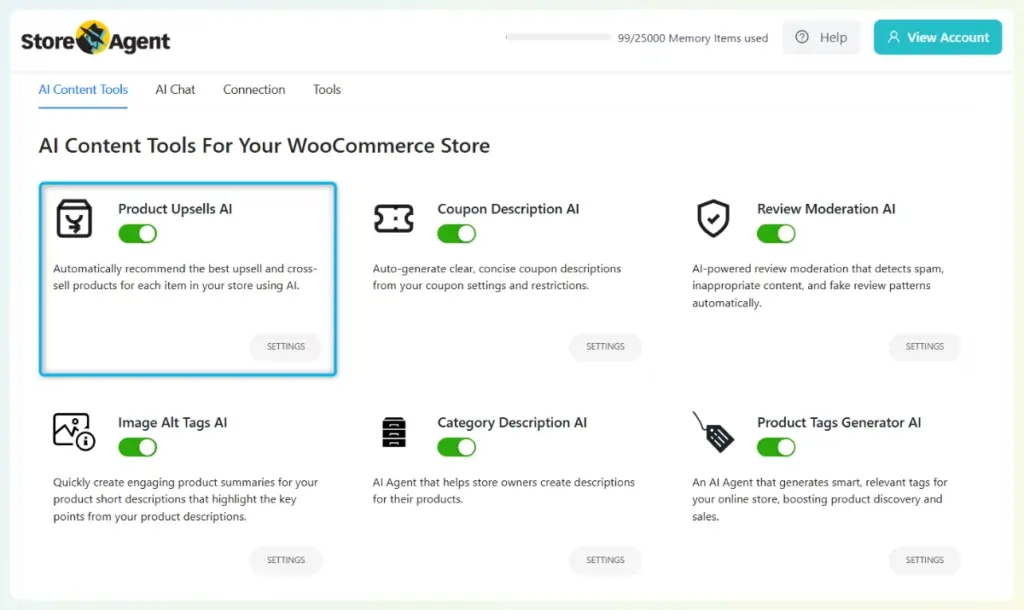Disable the Product Upsells AI toggle
This screenshot has height=610, width=1024.
click(x=137, y=234)
